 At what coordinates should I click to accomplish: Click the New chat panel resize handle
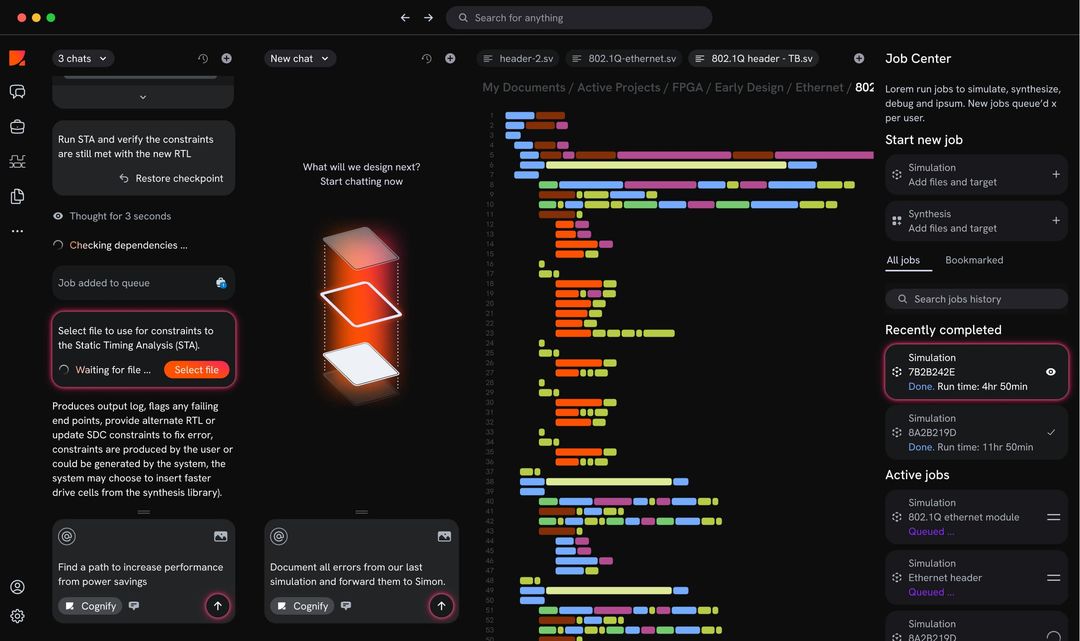(x=362, y=512)
